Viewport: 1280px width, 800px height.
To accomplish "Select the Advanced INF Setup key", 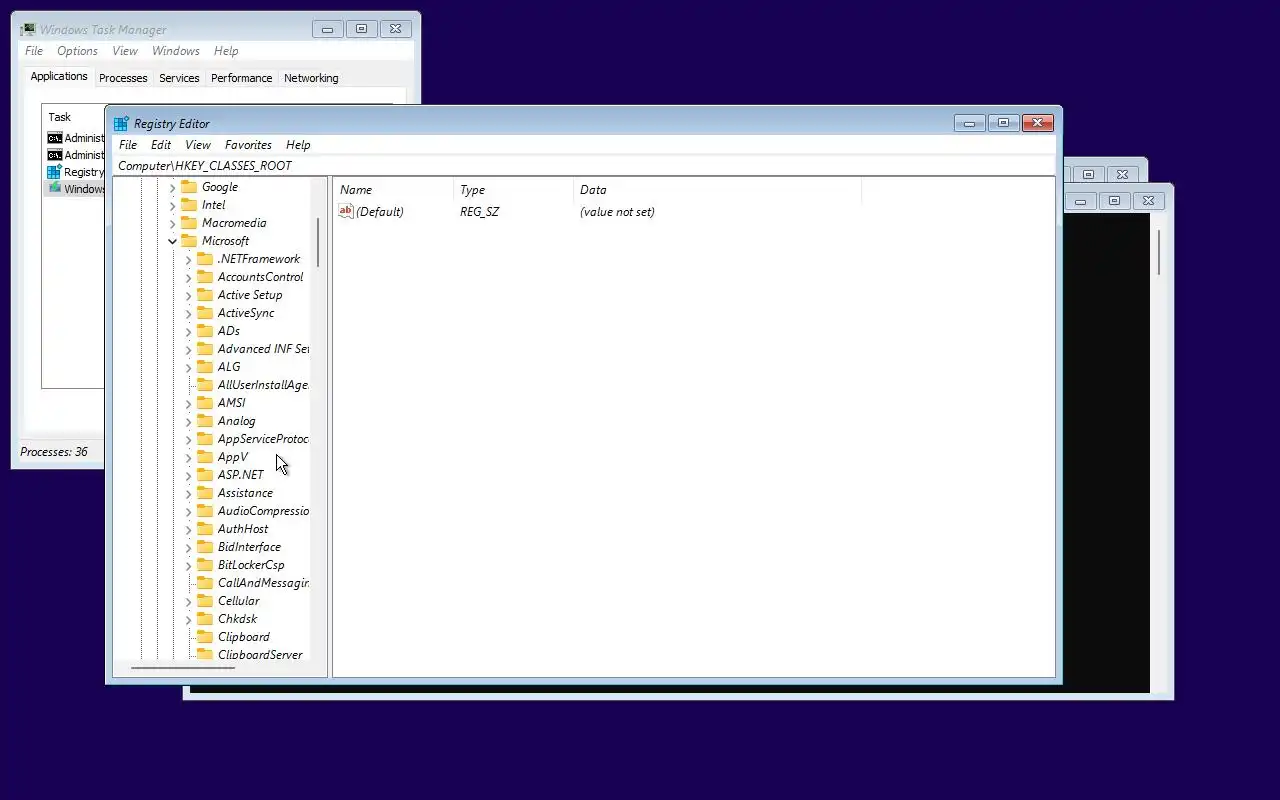I will pyautogui.click(x=263, y=349).
